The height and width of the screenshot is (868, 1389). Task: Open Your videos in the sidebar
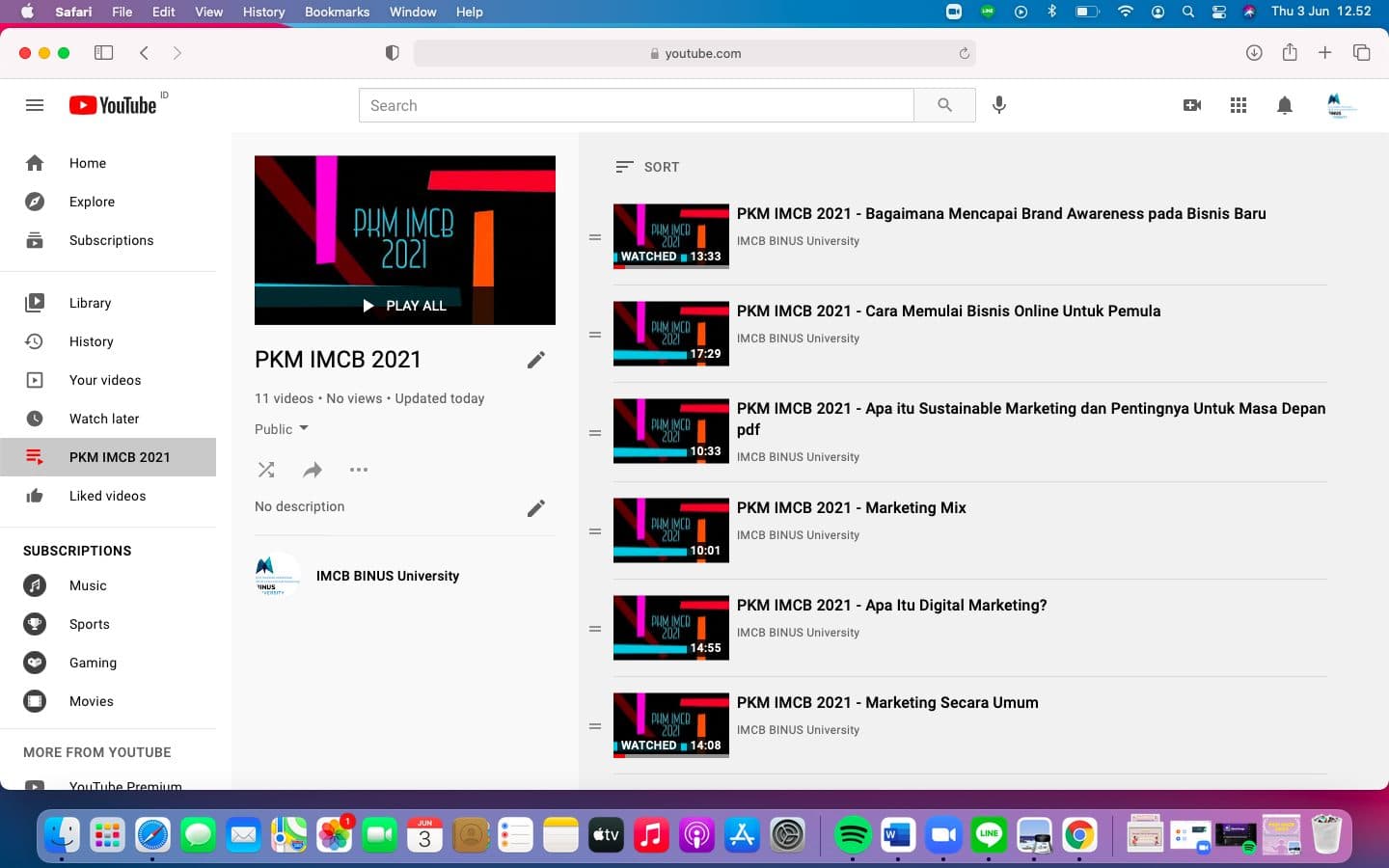point(108,380)
